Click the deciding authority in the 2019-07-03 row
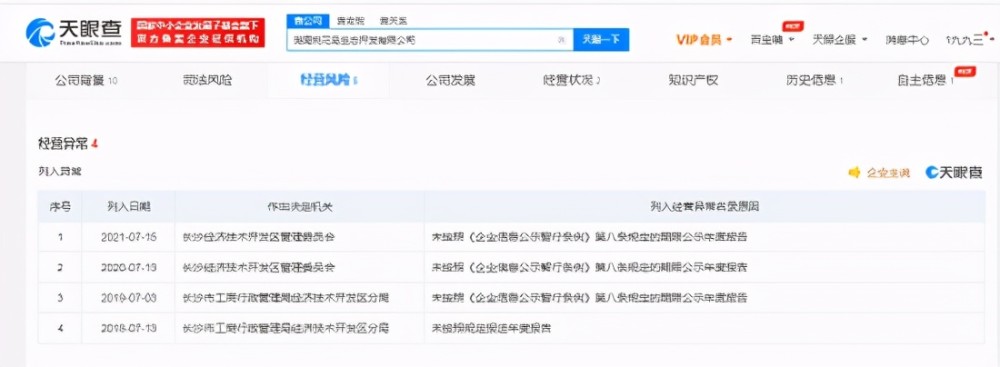 285,297
